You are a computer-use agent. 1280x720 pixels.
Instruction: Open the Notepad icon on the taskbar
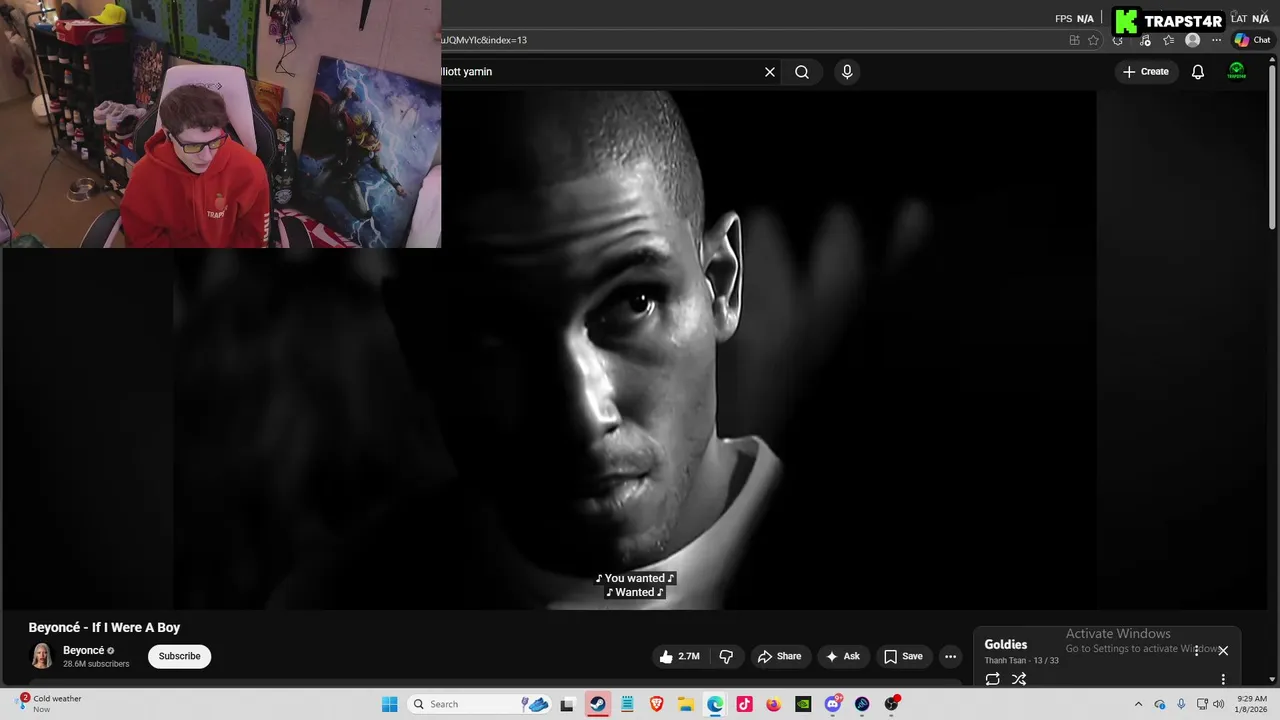point(627,704)
